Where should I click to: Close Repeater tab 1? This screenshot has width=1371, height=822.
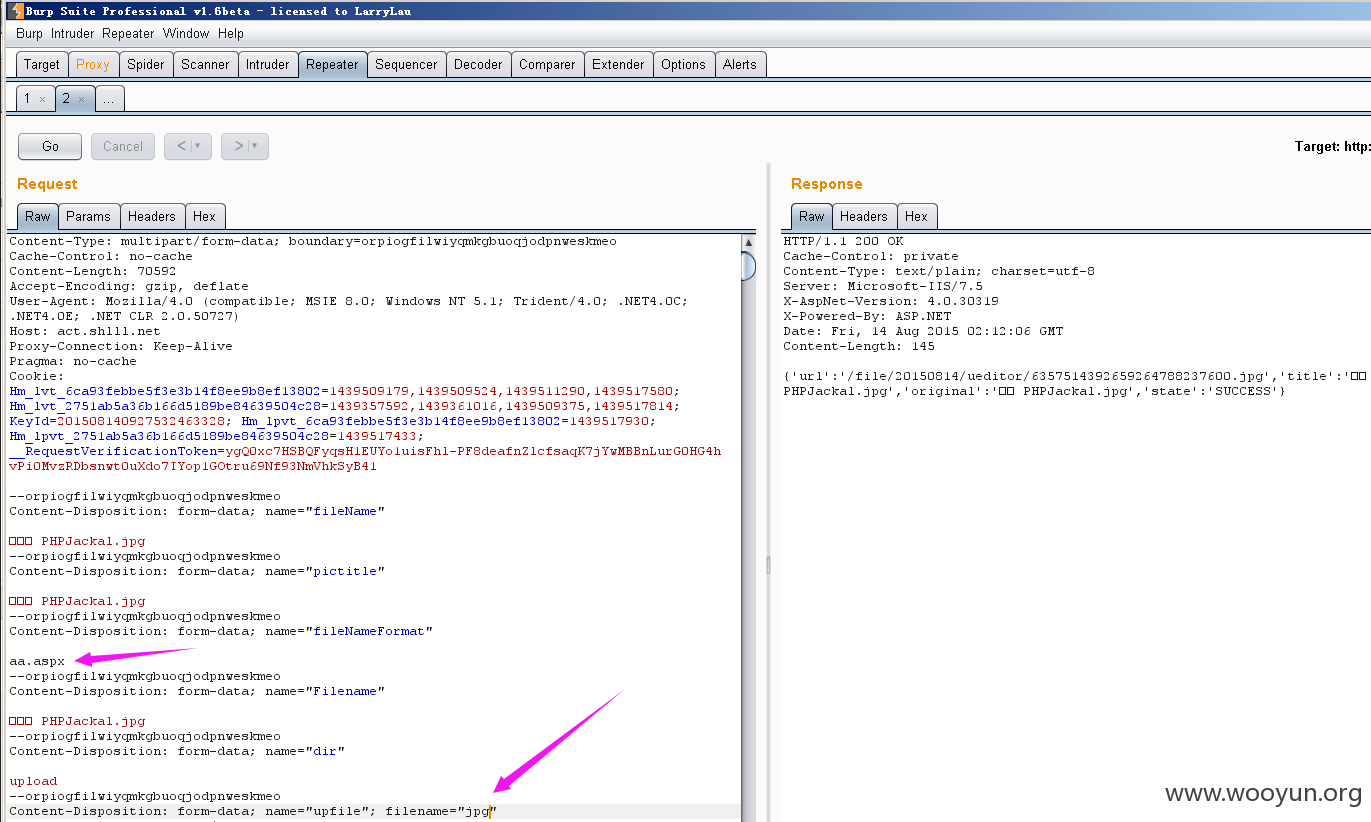[x=42, y=99]
